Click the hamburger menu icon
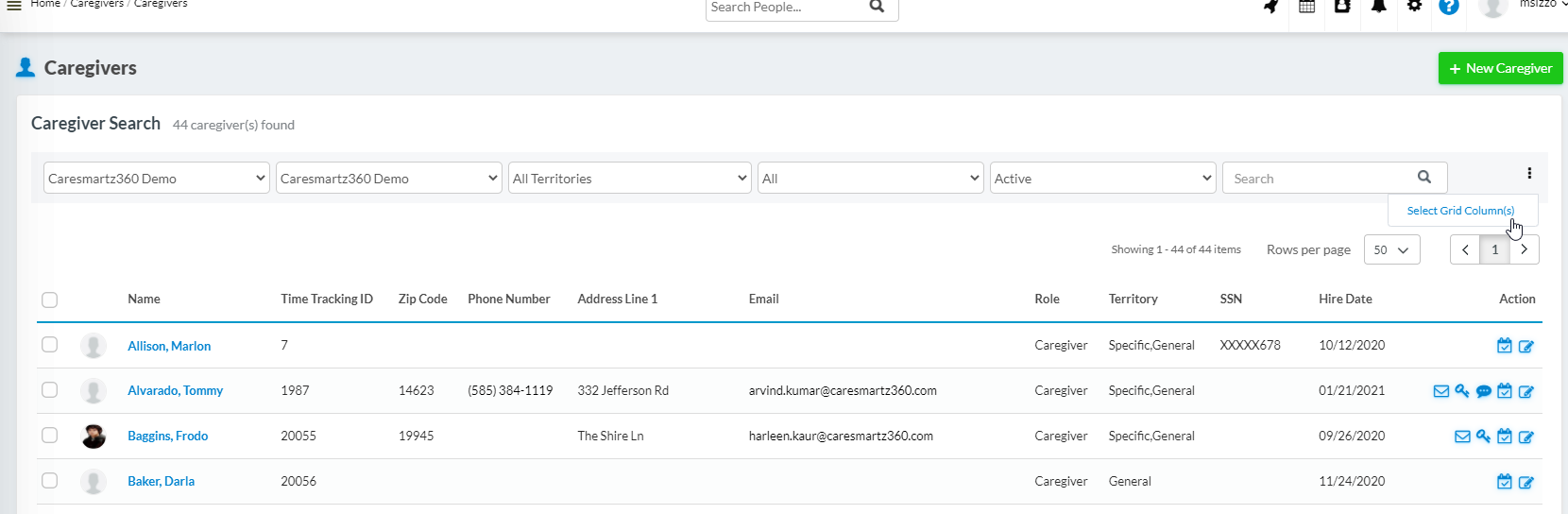The width and height of the screenshot is (1568, 514). point(14,6)
